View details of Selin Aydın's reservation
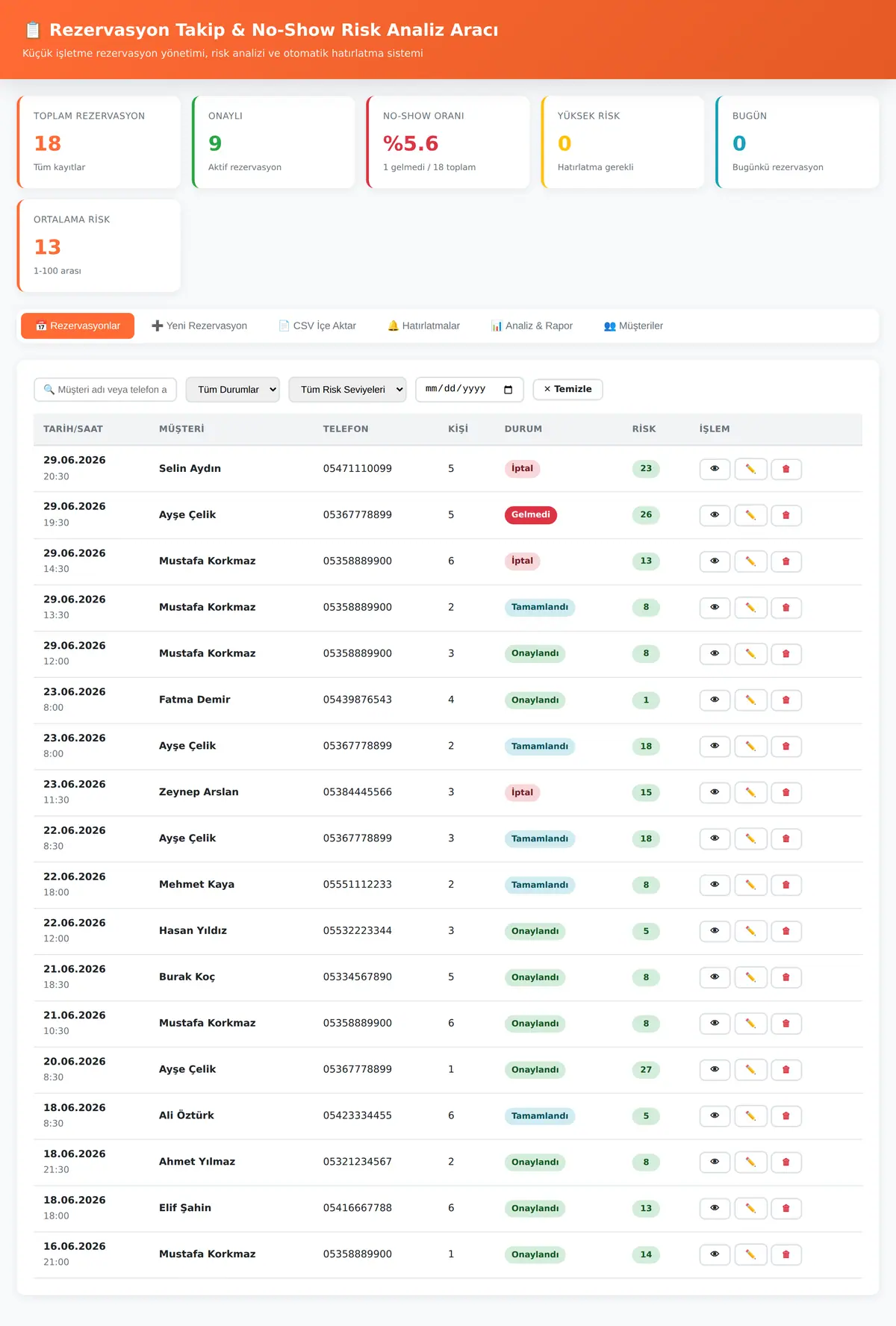Screen dimensions: 896x1326 point(715,469)
